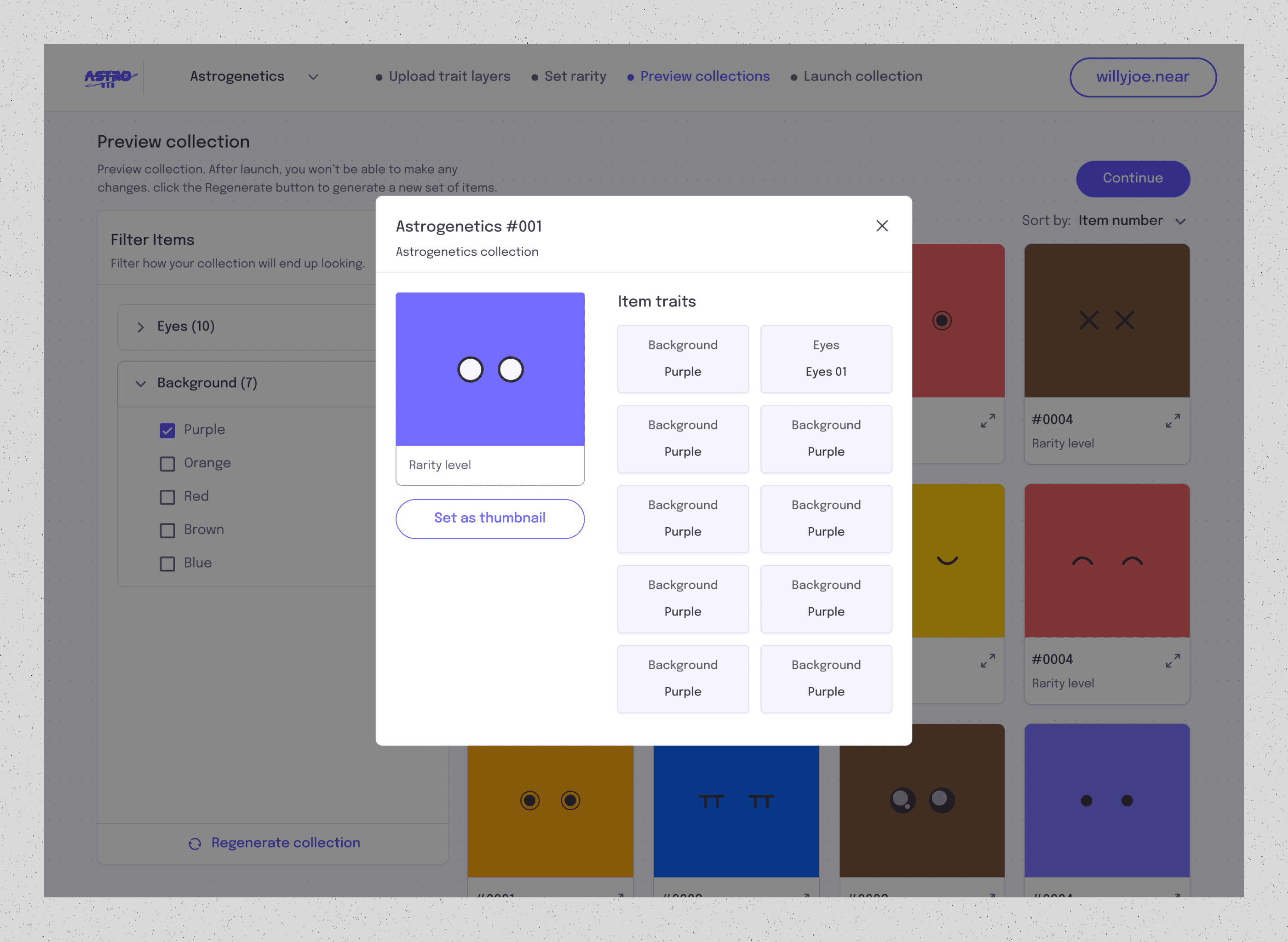Click the purple item preview image in dialog

(x=490, y=369)
